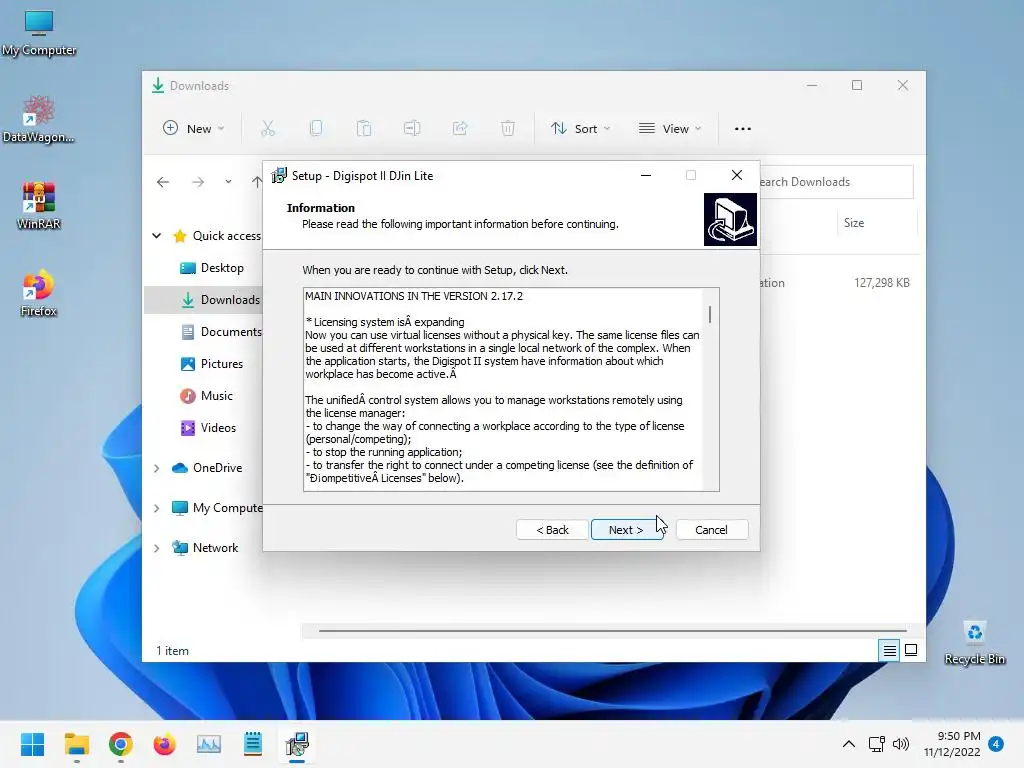1024x768 pixels.
Task: Expand the My Computer tree node
Action: 157,508
